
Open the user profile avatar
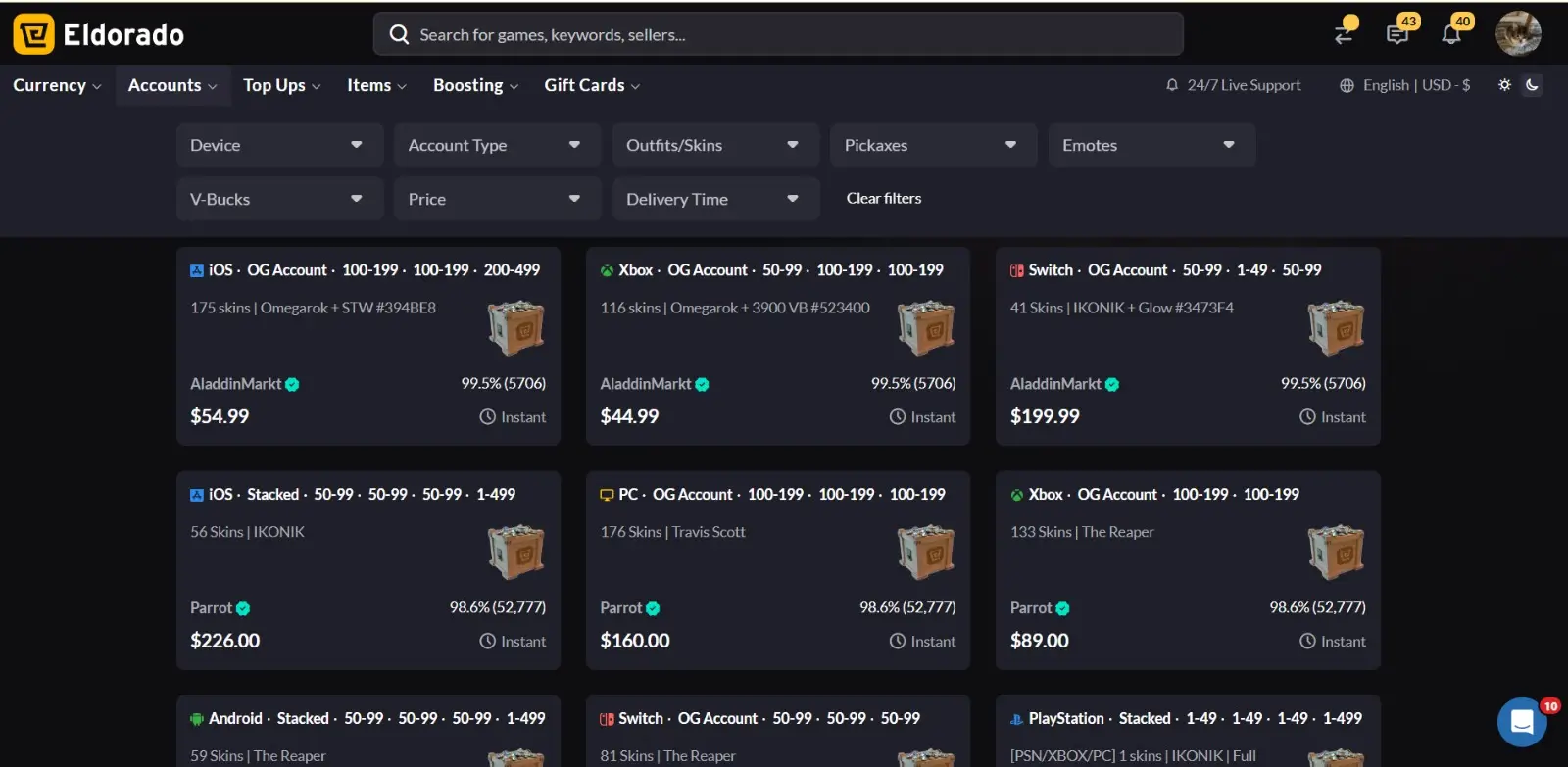pyautogui.click(x=1518, y=33)
